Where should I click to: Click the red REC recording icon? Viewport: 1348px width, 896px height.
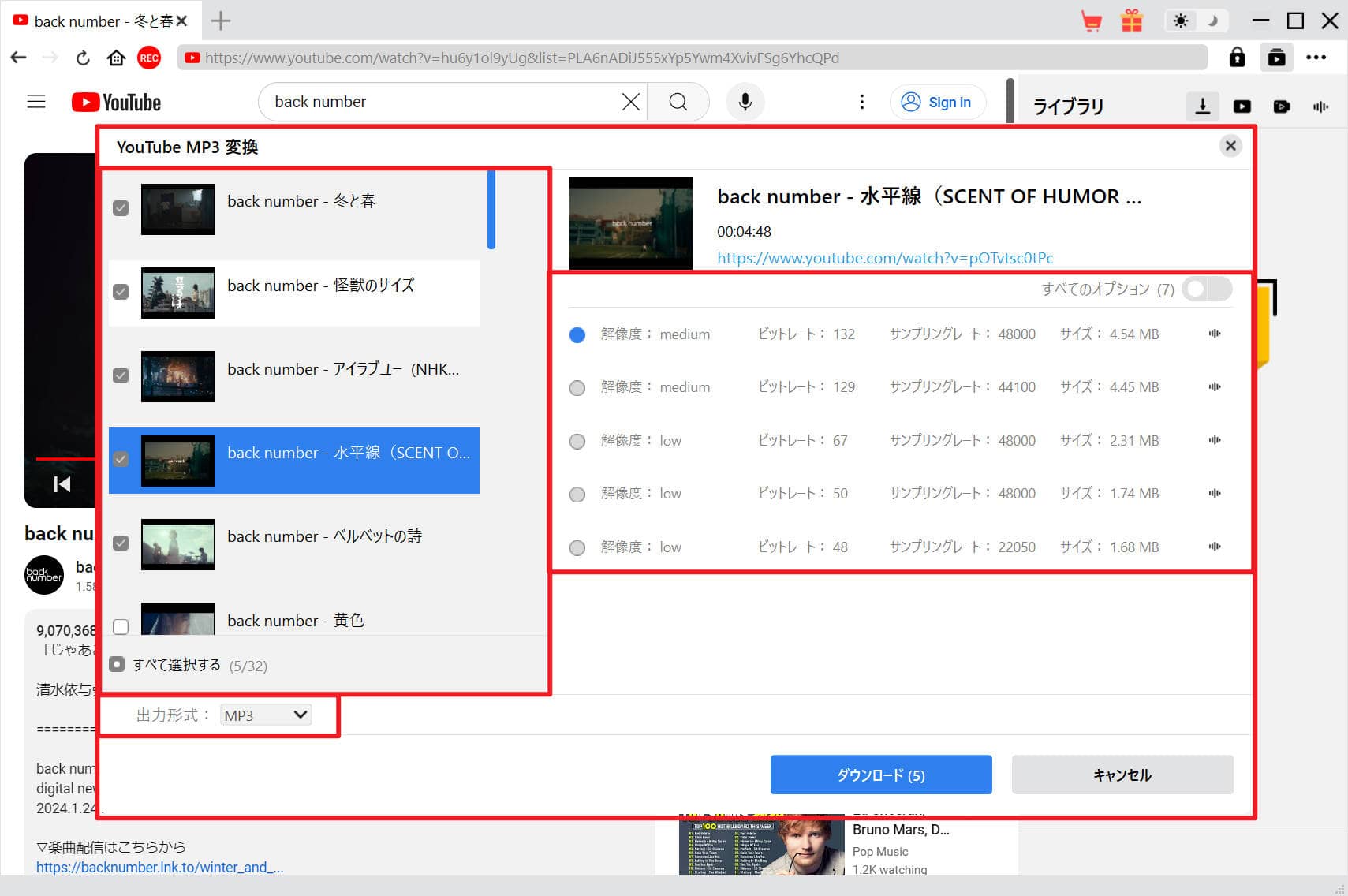[x=149, y=58]
